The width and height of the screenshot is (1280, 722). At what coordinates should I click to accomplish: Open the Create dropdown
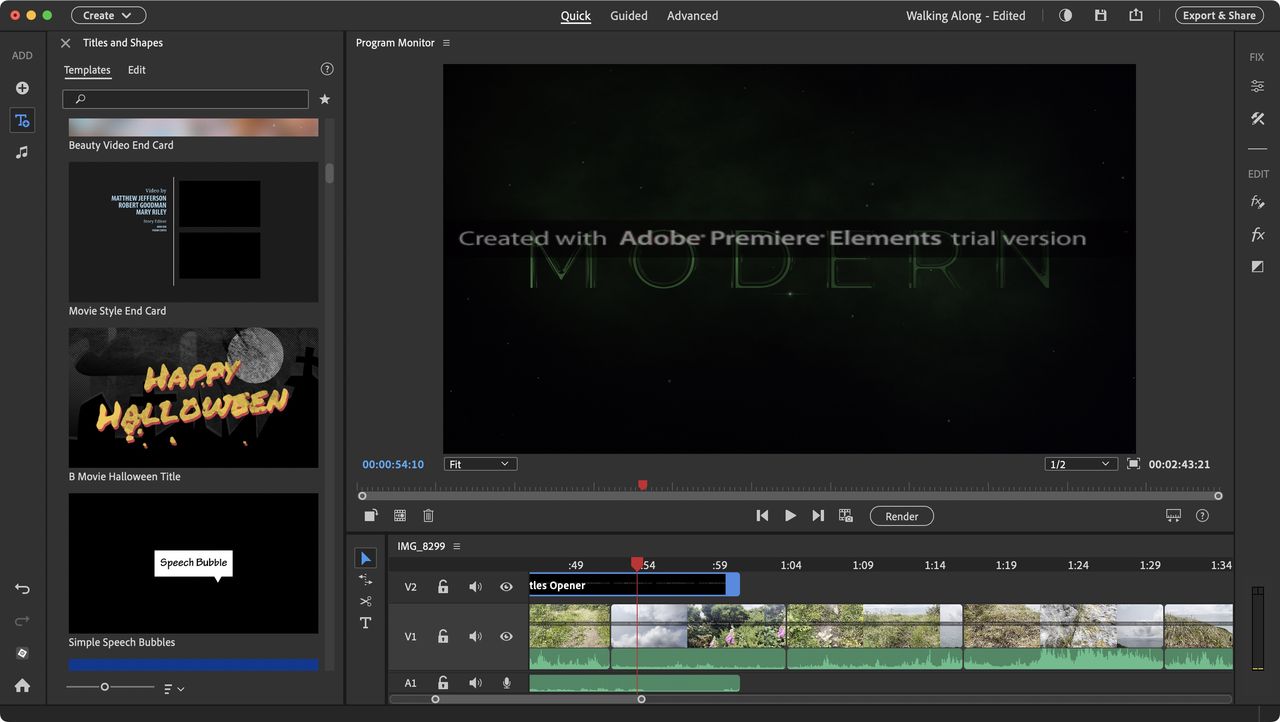(x=108, y=15)
